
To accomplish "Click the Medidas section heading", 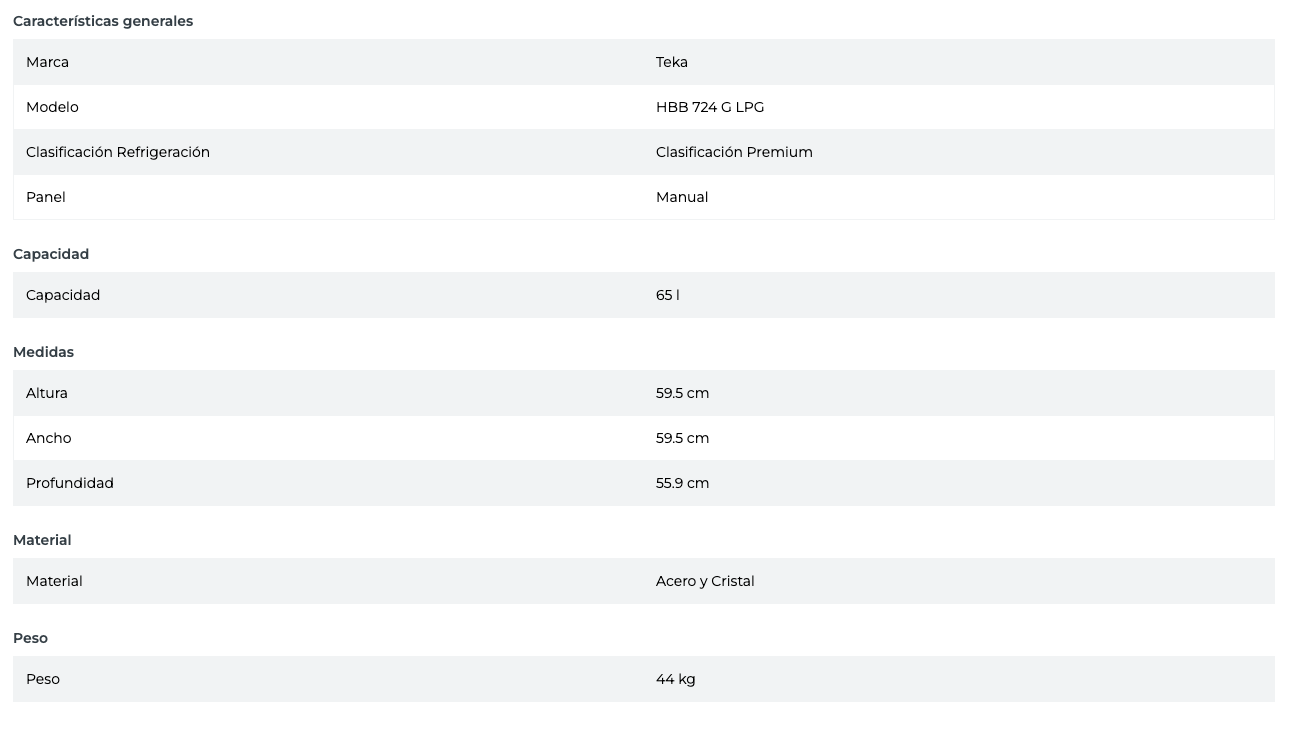I will point(43,352).
